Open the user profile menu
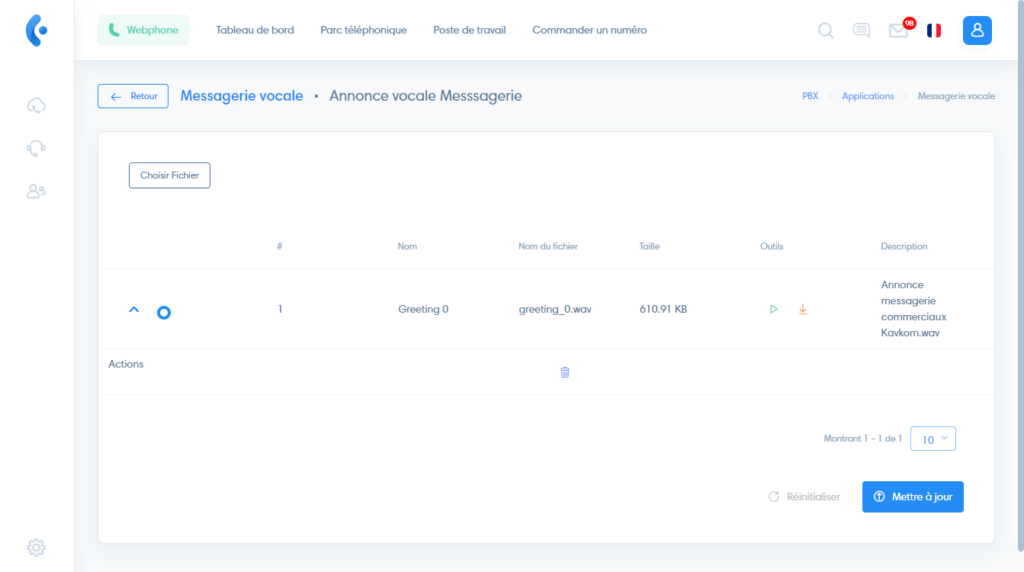 (x=977, y=30)
